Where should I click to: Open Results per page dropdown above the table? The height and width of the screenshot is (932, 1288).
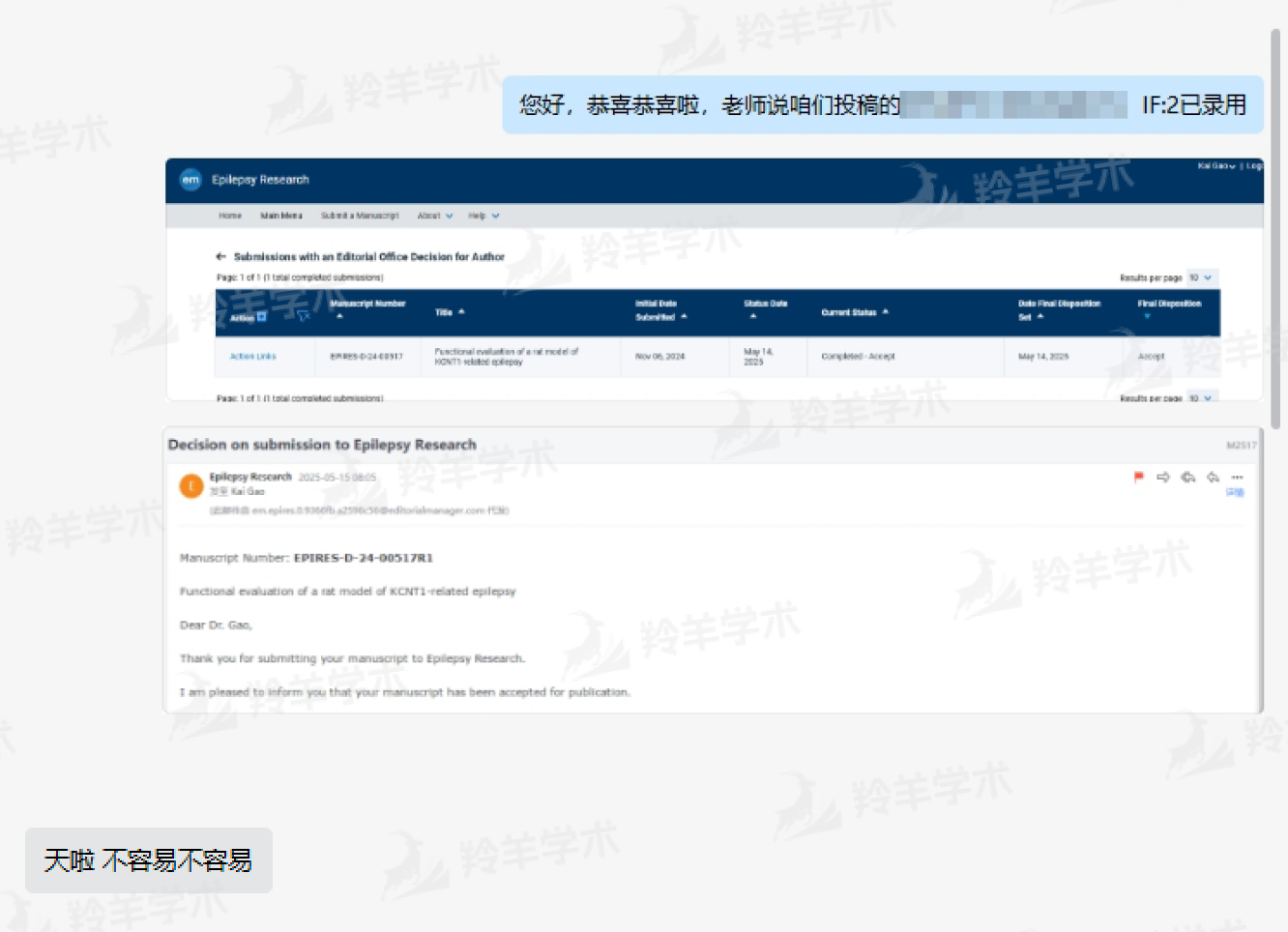[1202, 277]
